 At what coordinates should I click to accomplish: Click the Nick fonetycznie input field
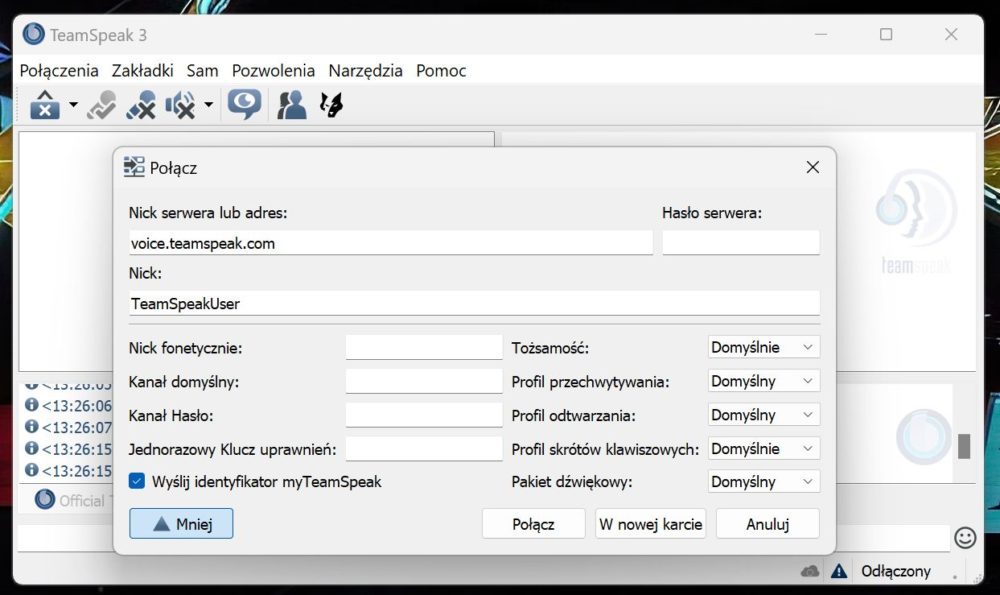423,348
